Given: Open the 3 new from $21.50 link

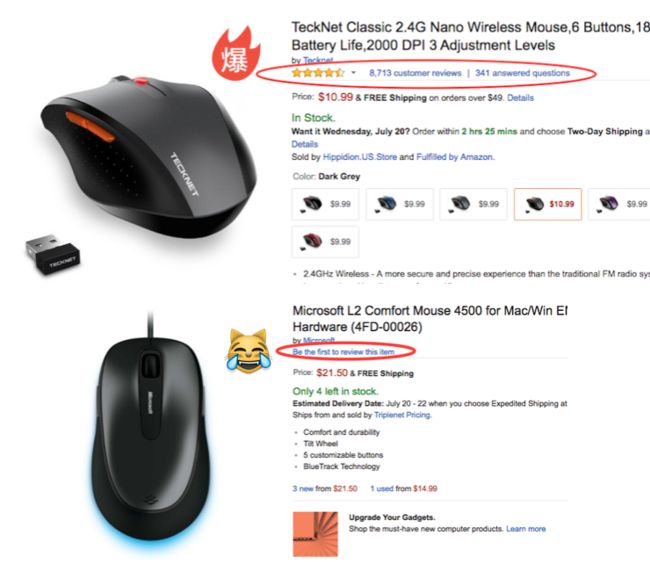Looking at the screenshot, I should 325,488.
